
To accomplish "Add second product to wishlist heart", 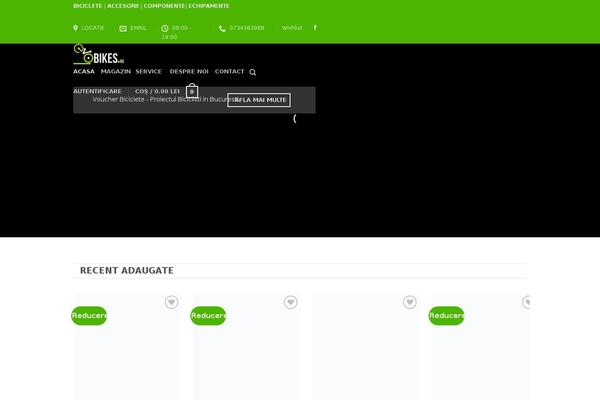I will pyautogui.click(x=290, y=302).
